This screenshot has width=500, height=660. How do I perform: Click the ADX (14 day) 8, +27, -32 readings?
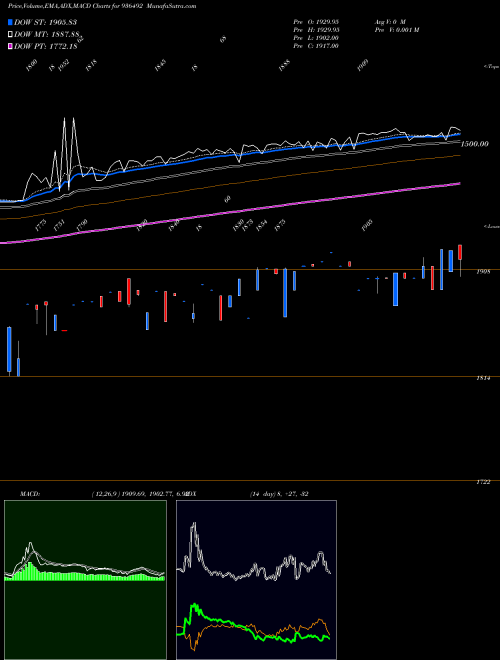click(x=279, y=494)
